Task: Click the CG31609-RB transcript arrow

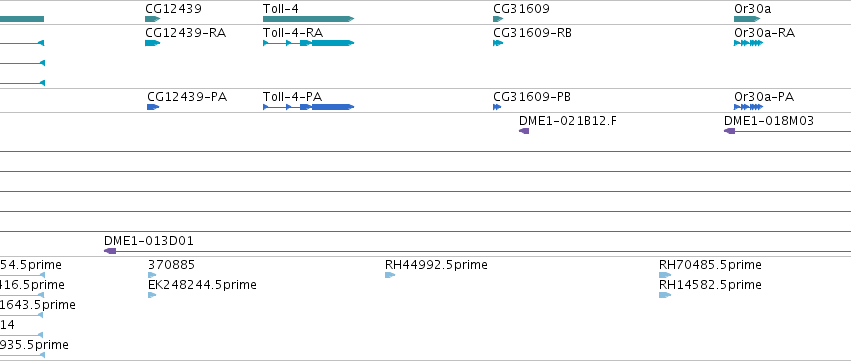Action: point(498,43)
